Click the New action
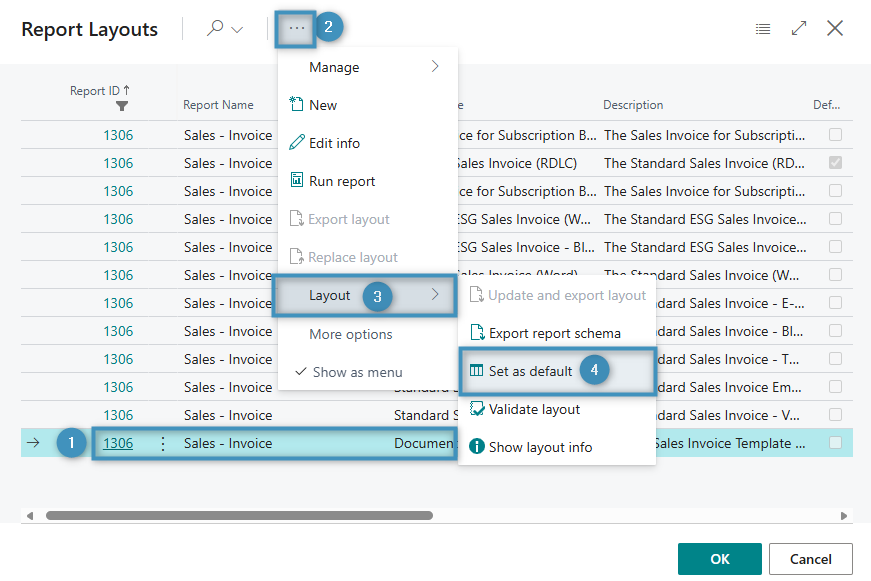The height and width of the screenshot is (581, 871). 367,105
